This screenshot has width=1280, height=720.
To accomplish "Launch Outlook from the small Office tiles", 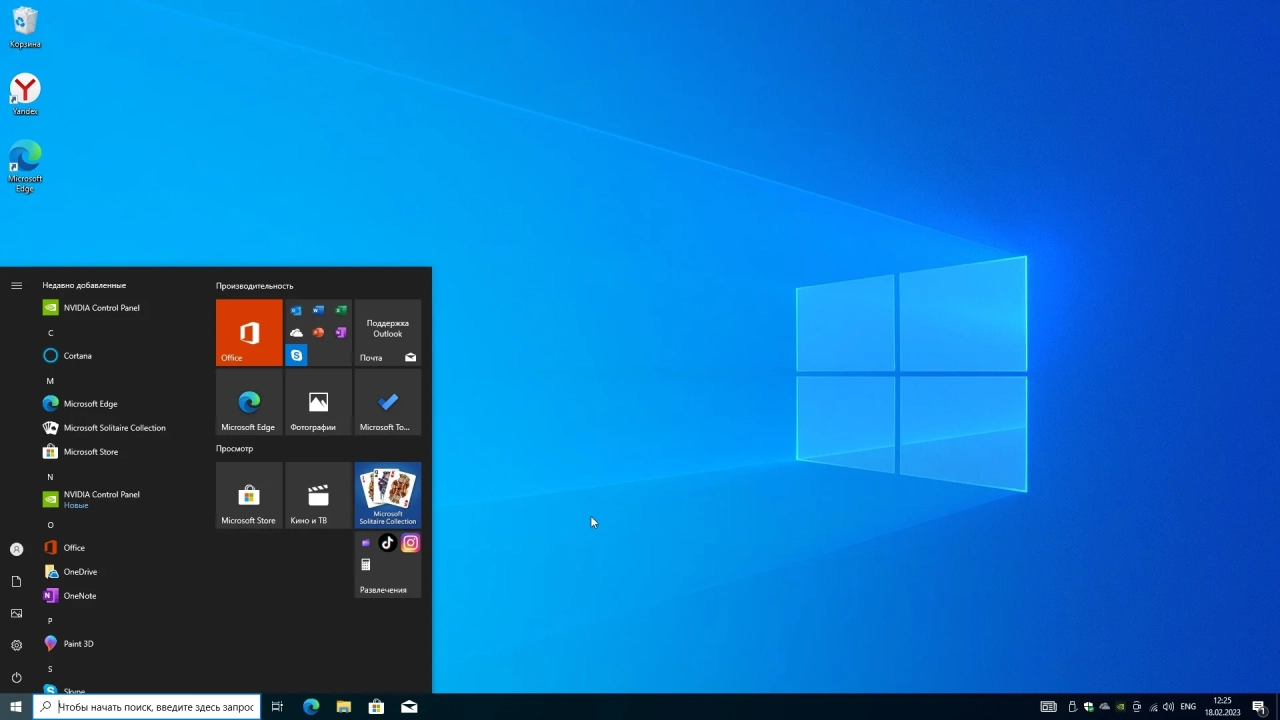I will 296,311.
